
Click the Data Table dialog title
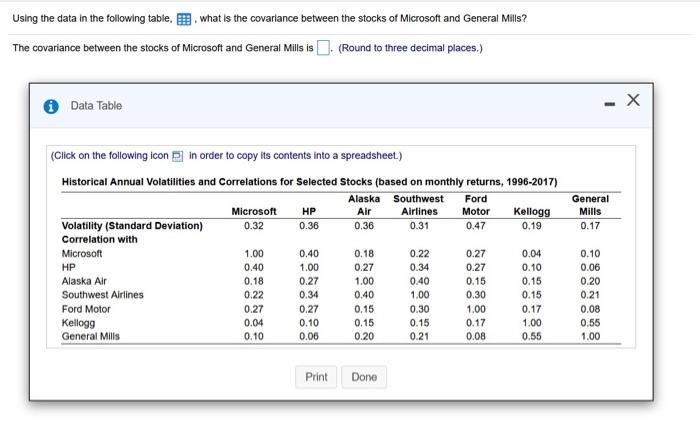coord(96,106)
